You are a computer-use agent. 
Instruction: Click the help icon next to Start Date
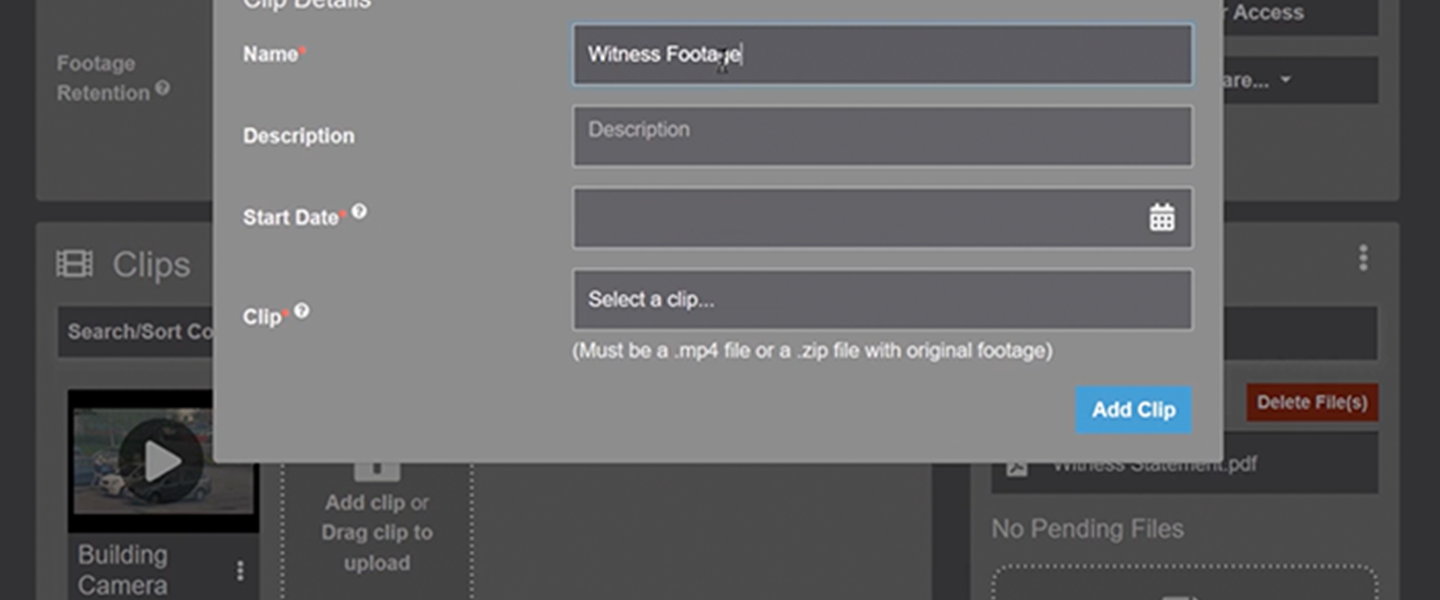pos(359,212)
